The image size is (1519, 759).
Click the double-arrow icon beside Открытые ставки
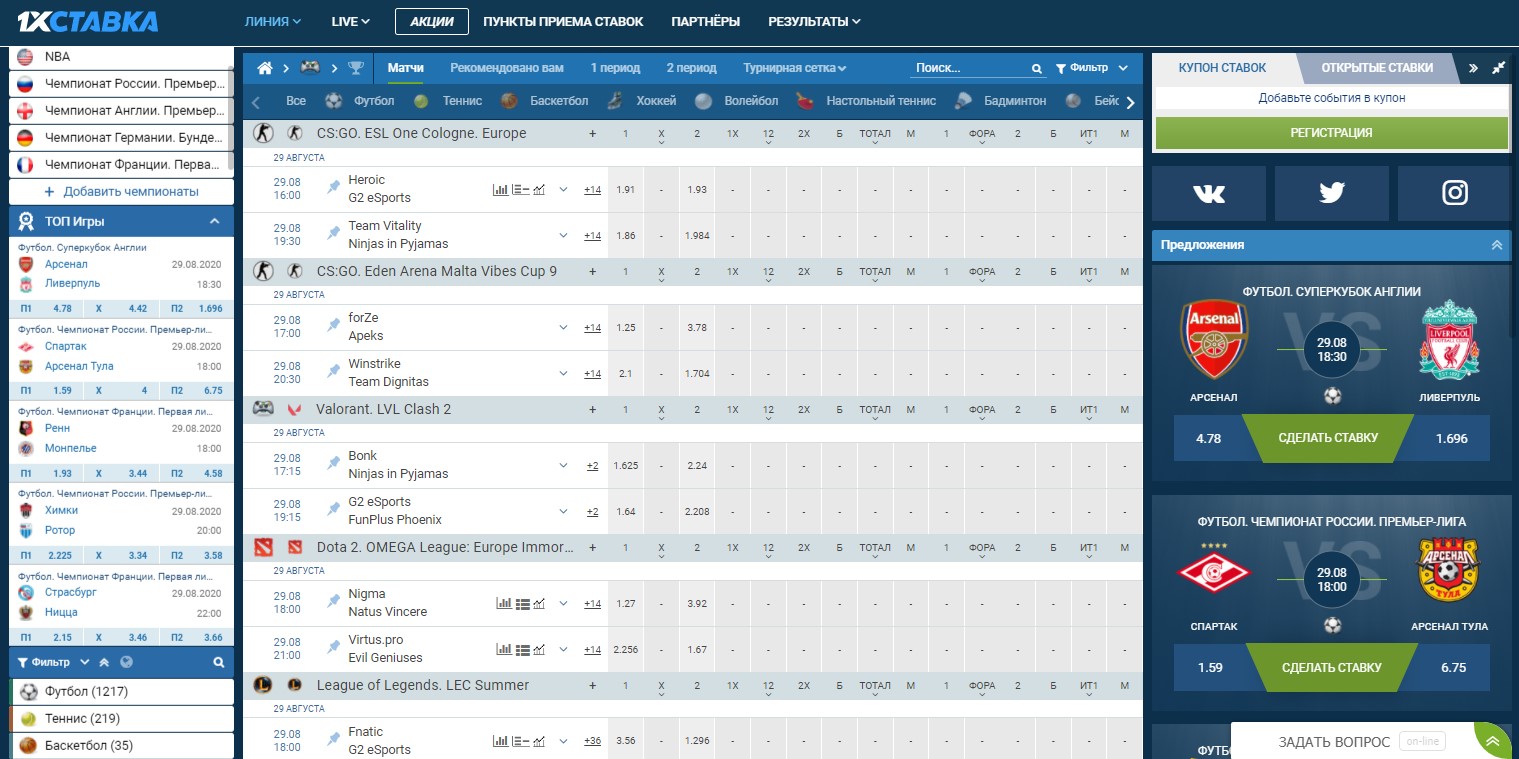(x=1473, y=68)
